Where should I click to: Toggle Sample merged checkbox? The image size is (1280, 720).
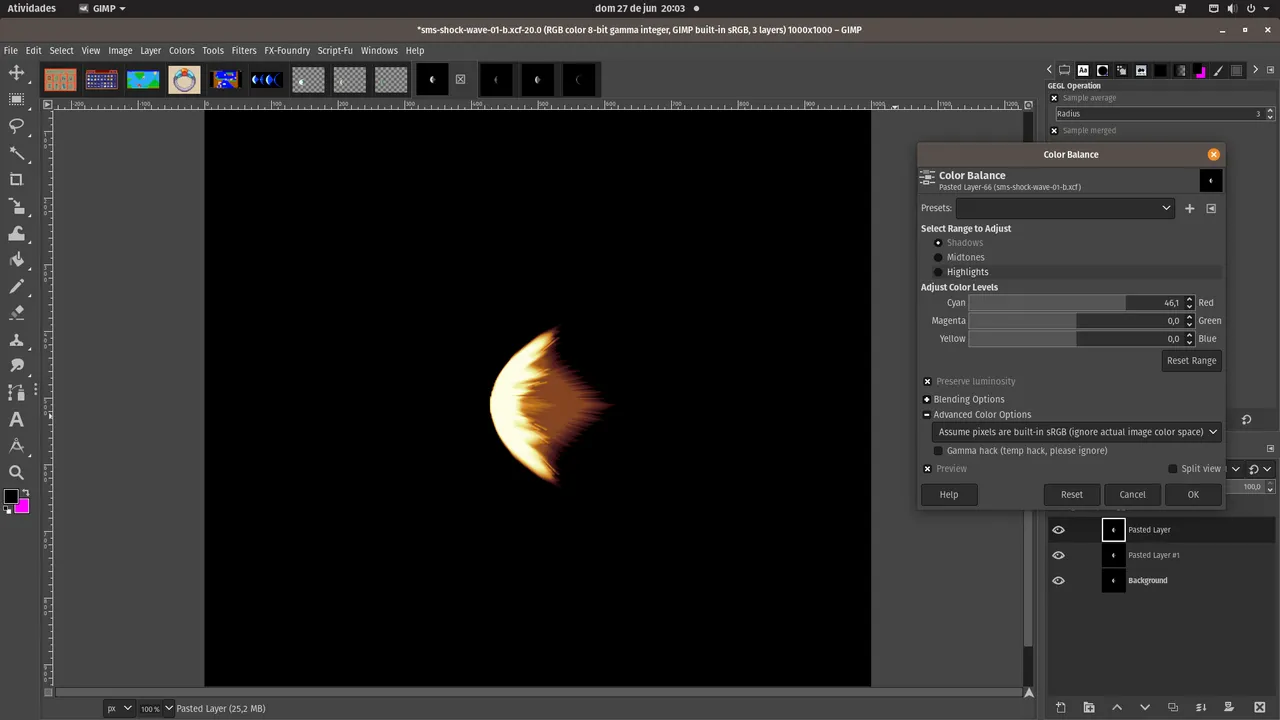point(1054,131)
